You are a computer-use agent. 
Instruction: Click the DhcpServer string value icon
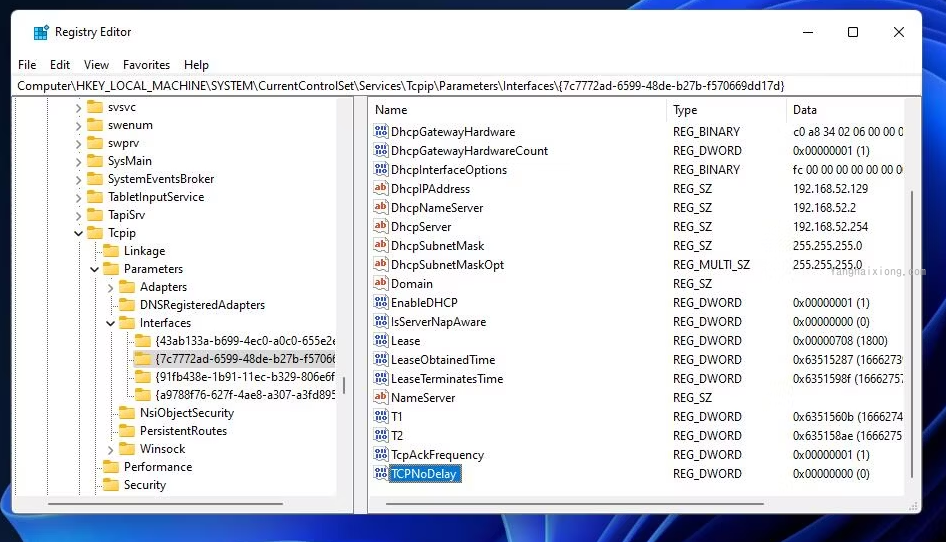tap(381, 226)
